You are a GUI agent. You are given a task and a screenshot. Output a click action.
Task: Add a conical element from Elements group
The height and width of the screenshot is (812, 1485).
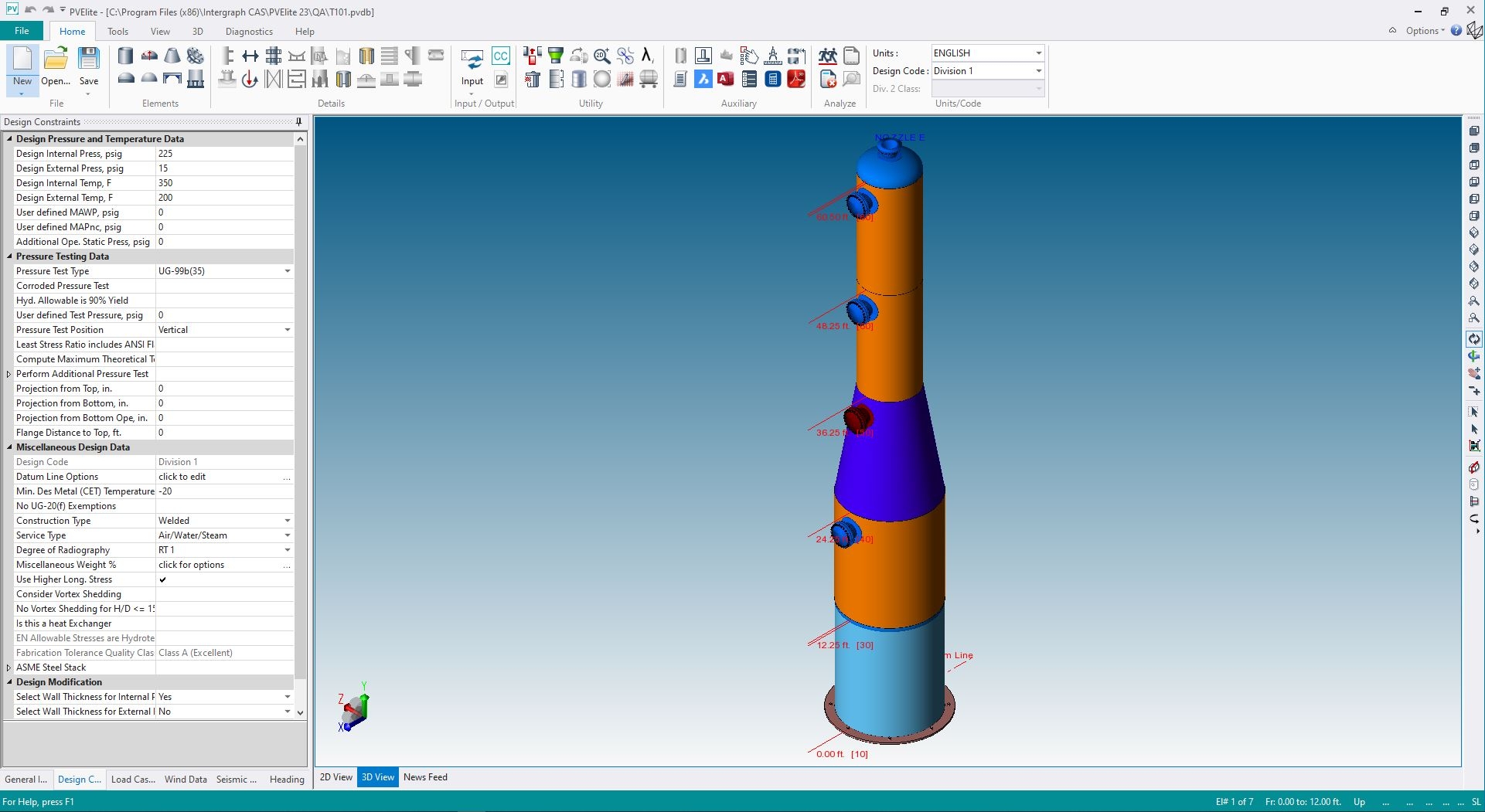click(172, 56)
